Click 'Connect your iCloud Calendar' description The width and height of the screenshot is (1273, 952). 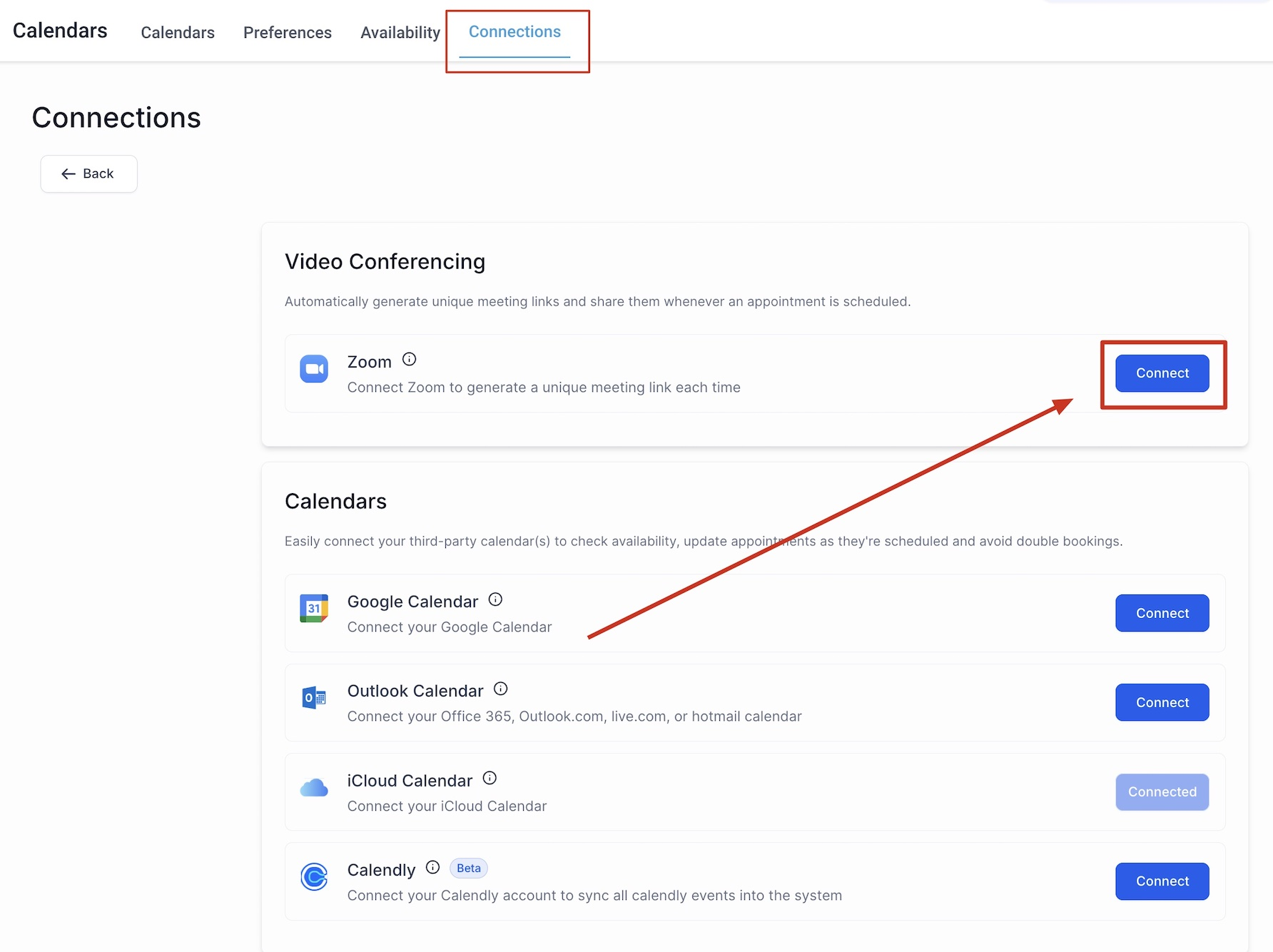(x=447, y=806)
